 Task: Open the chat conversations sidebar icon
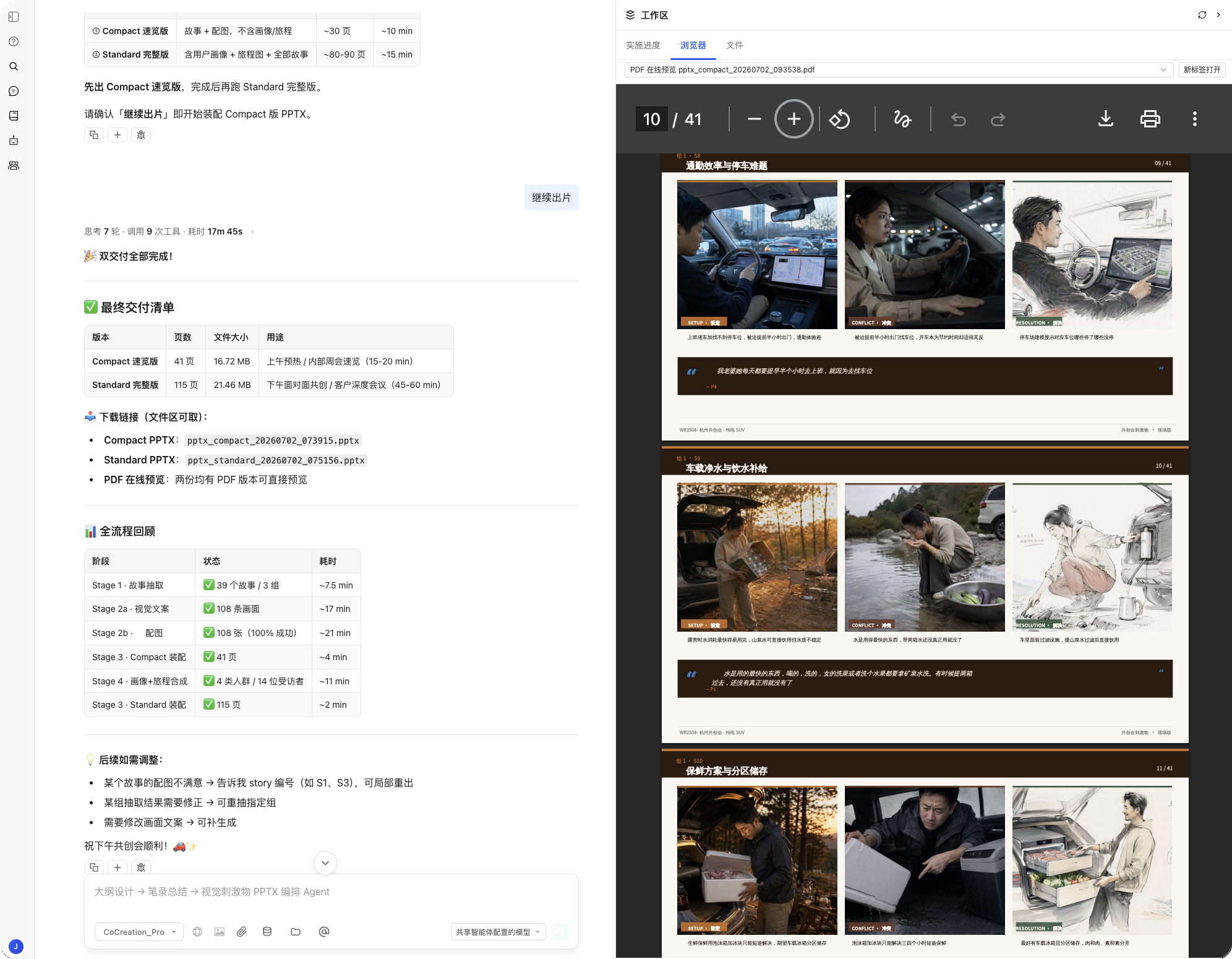[x=14, y=91]
